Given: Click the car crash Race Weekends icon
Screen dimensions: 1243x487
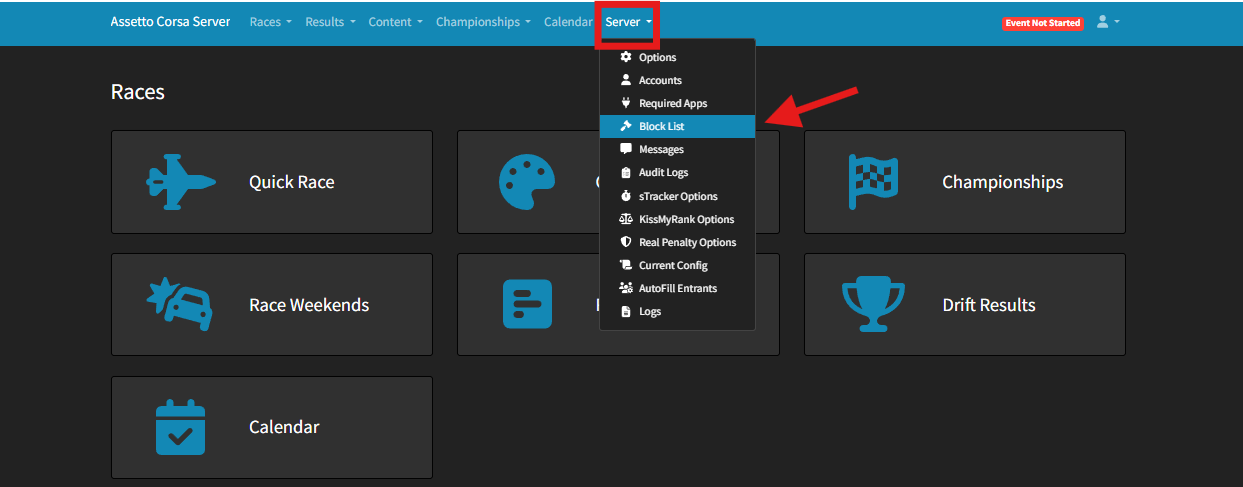Looking at the screenshot, I should 180,304.
